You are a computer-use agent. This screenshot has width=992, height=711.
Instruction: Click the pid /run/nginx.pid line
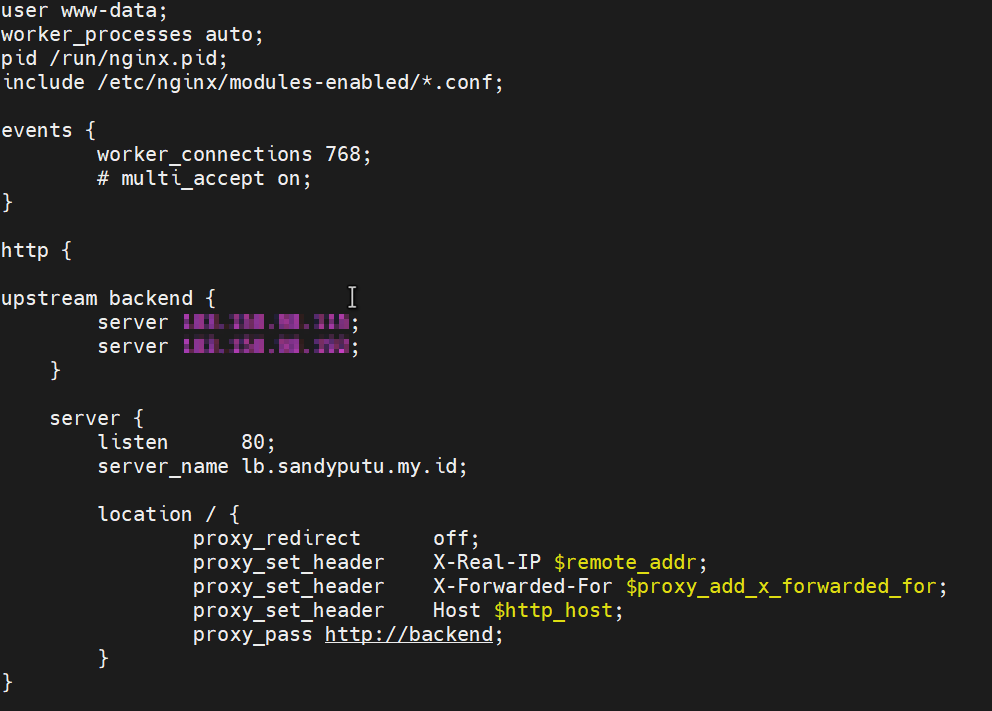click(x=115, y=58)
